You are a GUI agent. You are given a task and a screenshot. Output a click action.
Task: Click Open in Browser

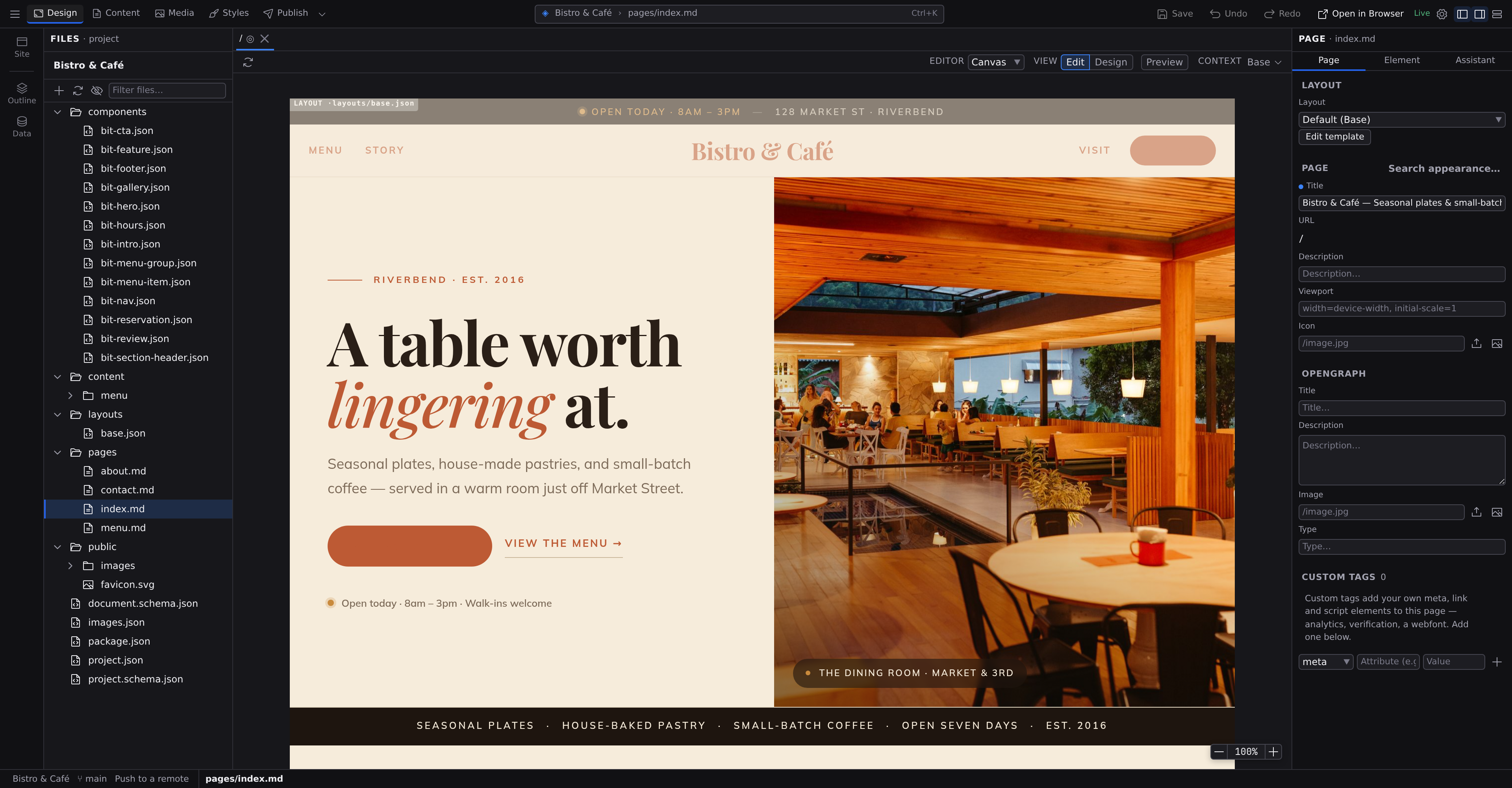click(1360, 13)
